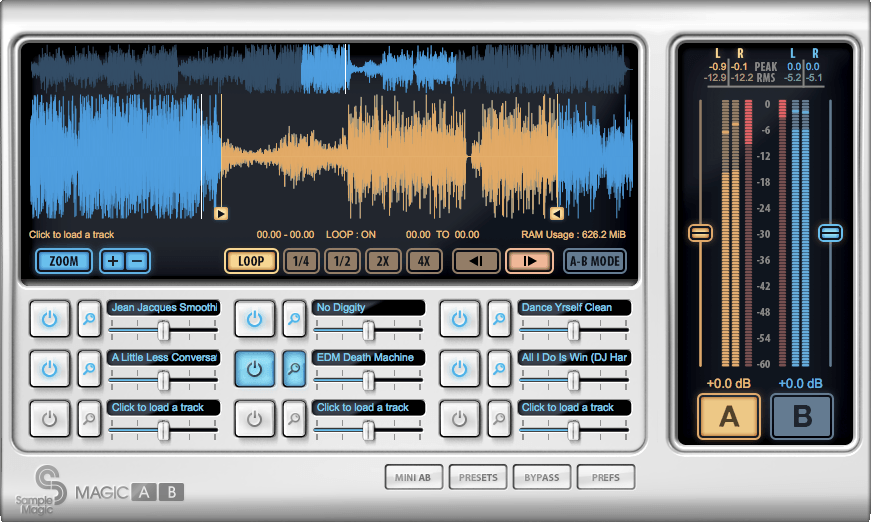Viewport: 871px width, 522px height.
Task: Click the magnifier icon beside No Diggity
Action: click(295, 319)
